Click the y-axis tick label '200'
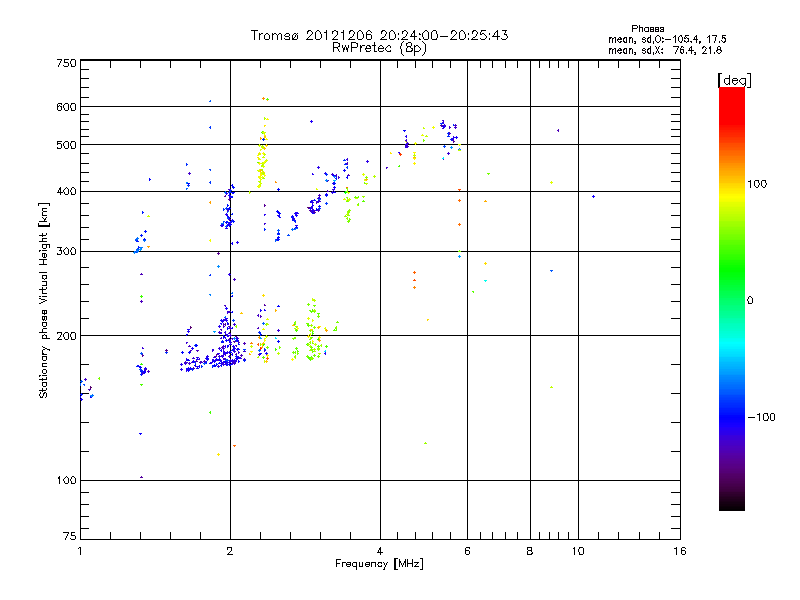The height and width of the screenshot is (600, 800). coord(67,336)
